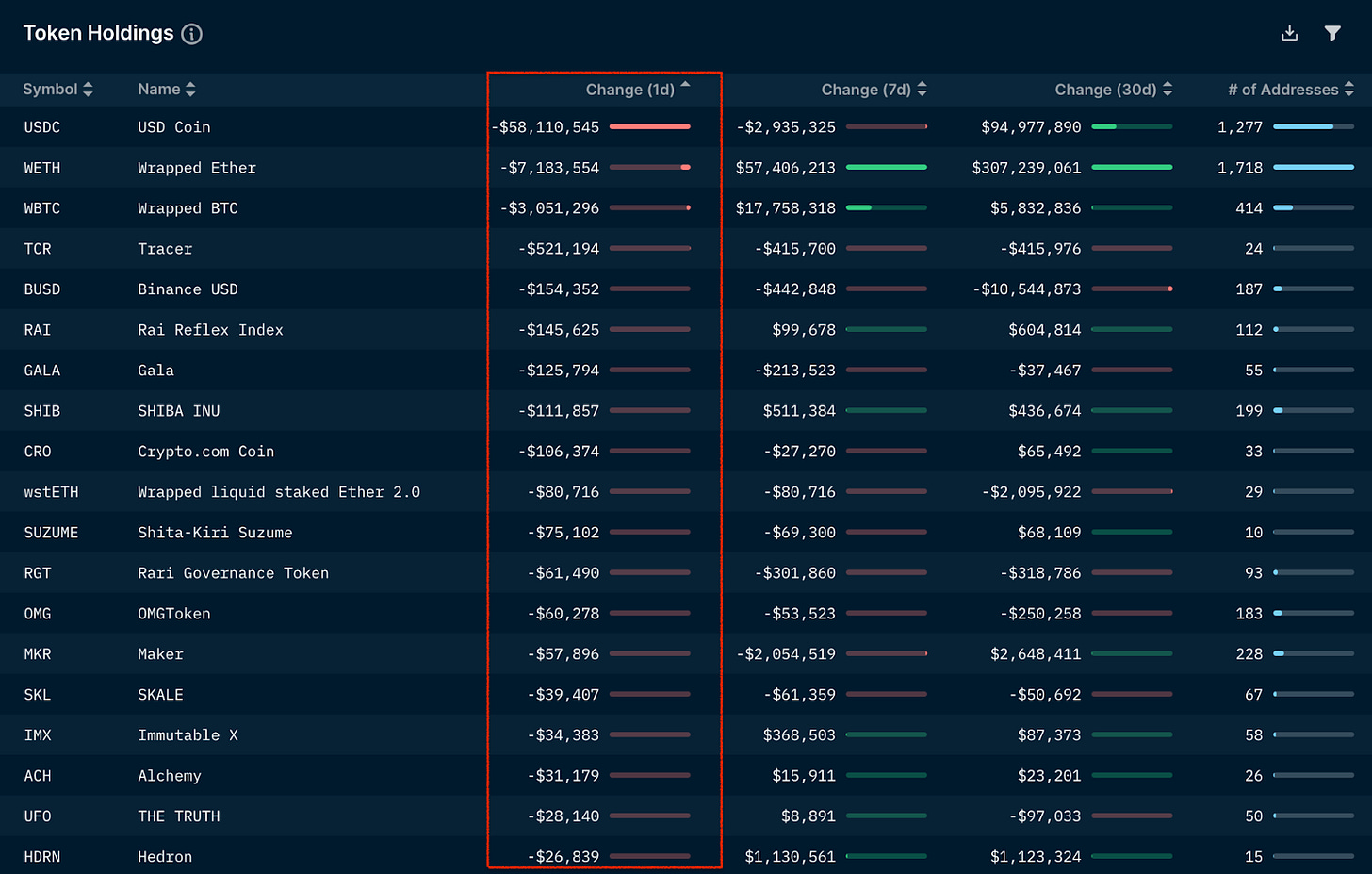This screenshot has width=1372, height=874.
Task: Click the $57,406,213 value
Action: [785, 168]
